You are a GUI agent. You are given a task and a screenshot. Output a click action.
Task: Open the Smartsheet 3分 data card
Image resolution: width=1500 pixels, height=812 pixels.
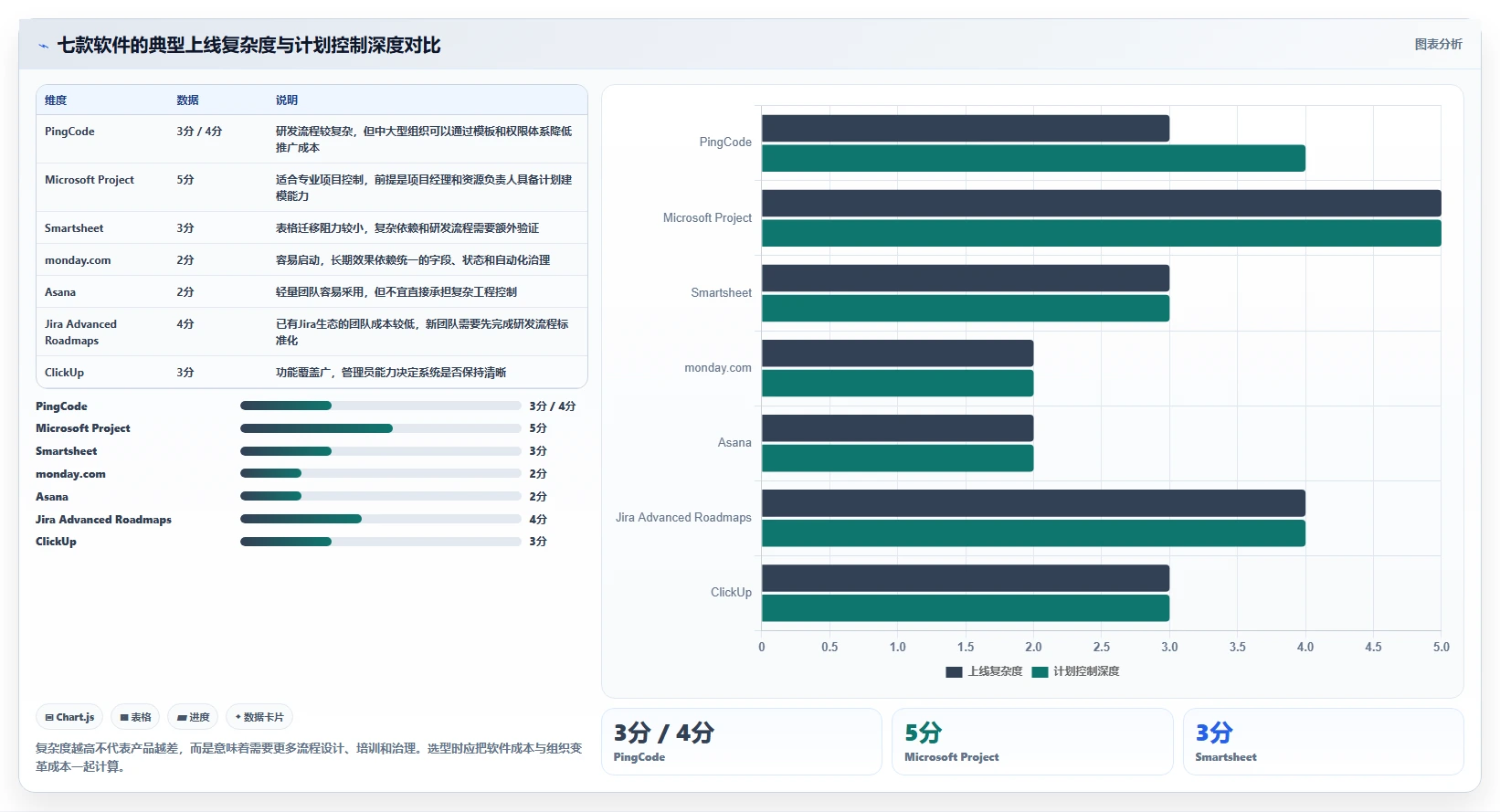tap(1323, 742)
